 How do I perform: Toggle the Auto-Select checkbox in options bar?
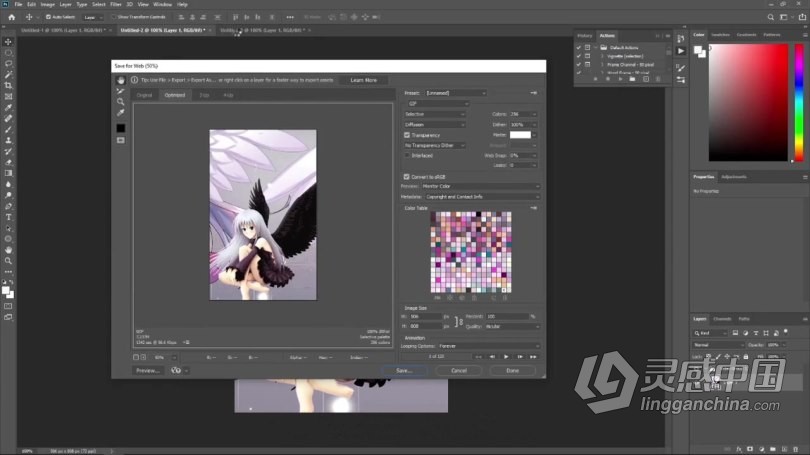coord(48,17)
